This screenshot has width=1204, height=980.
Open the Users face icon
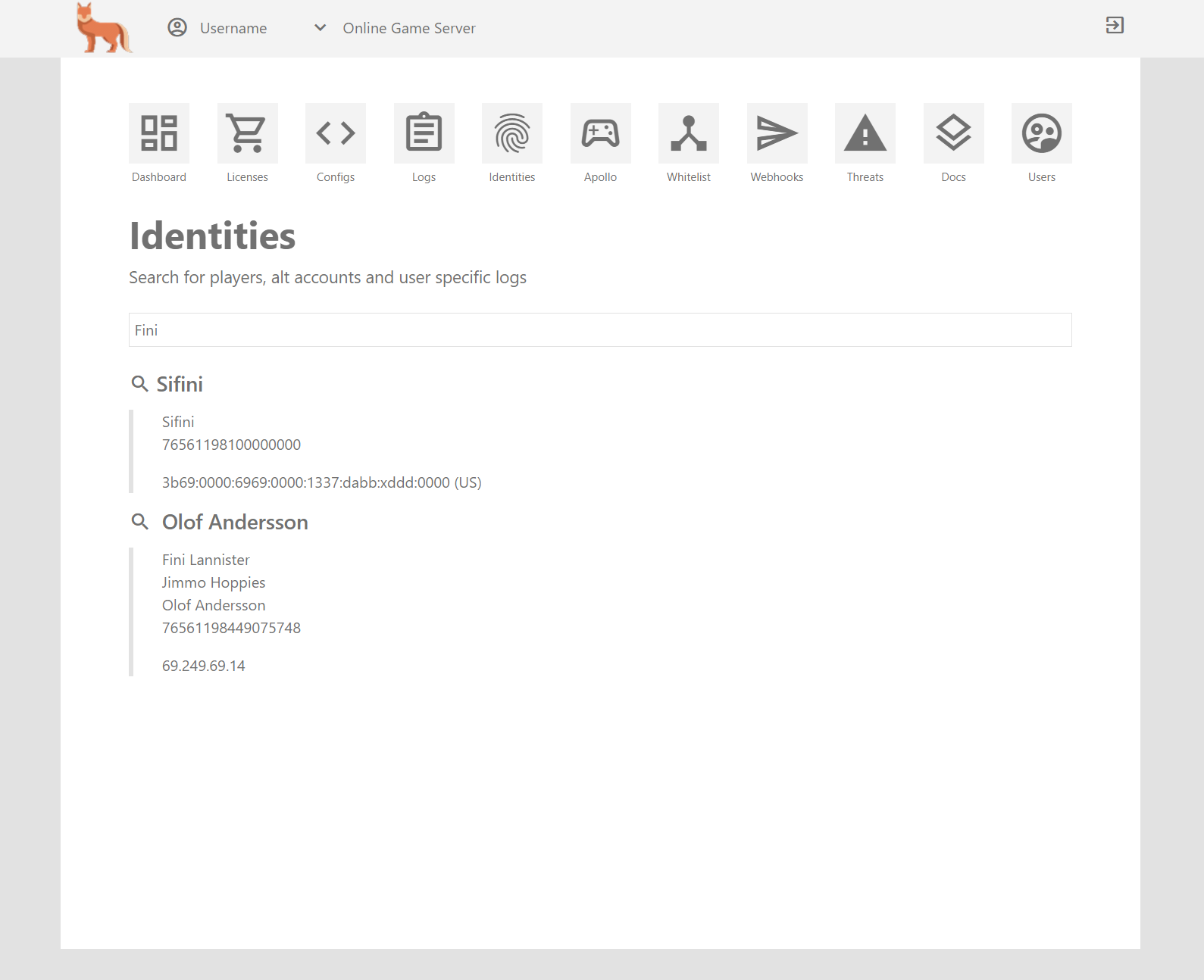click(1042, 133)
